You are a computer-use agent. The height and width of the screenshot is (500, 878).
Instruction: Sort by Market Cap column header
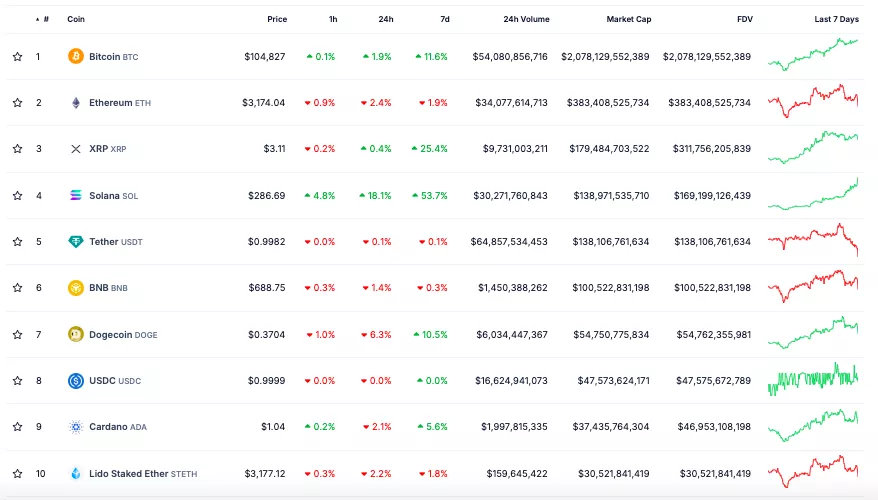click(627, 19)
